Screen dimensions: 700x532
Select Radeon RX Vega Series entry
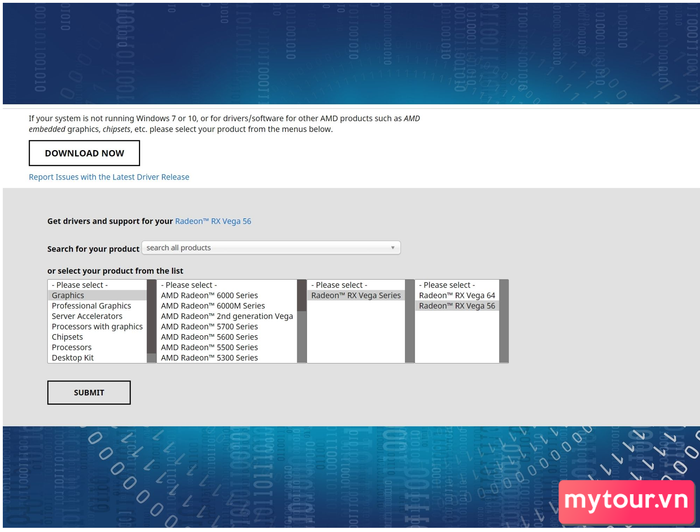coord(356,295)
